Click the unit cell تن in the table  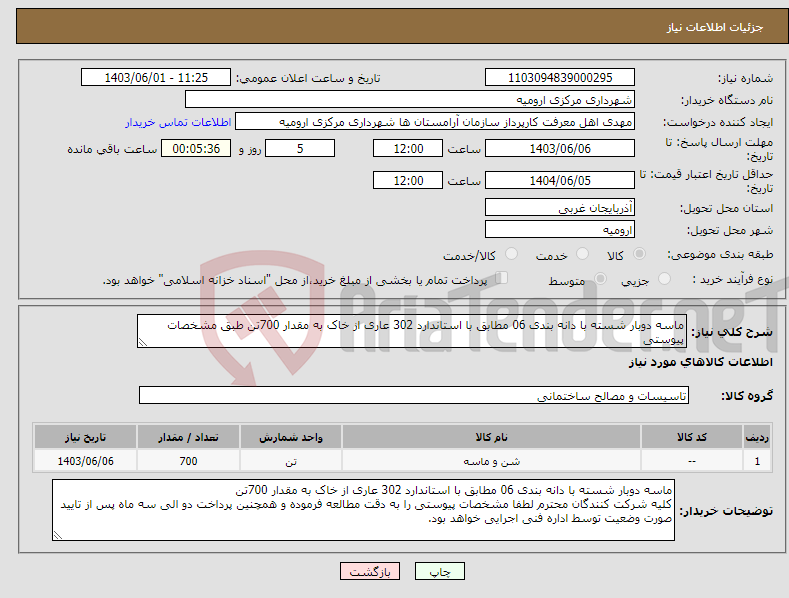click(291, 461)
